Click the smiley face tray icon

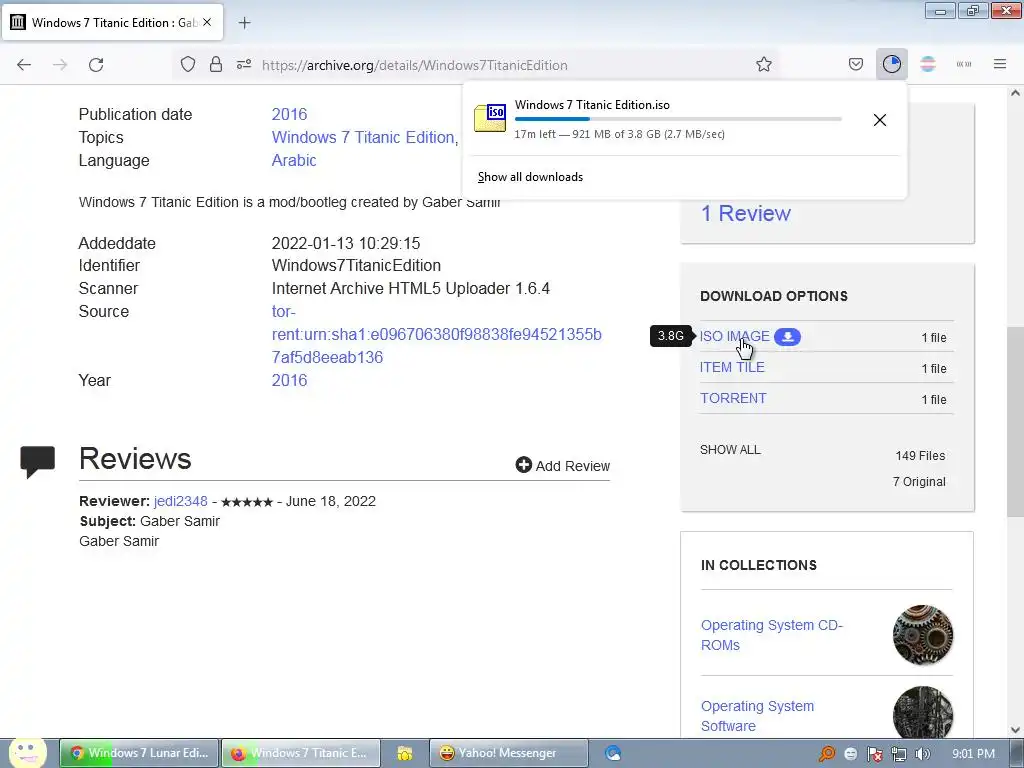coord(850,754)
